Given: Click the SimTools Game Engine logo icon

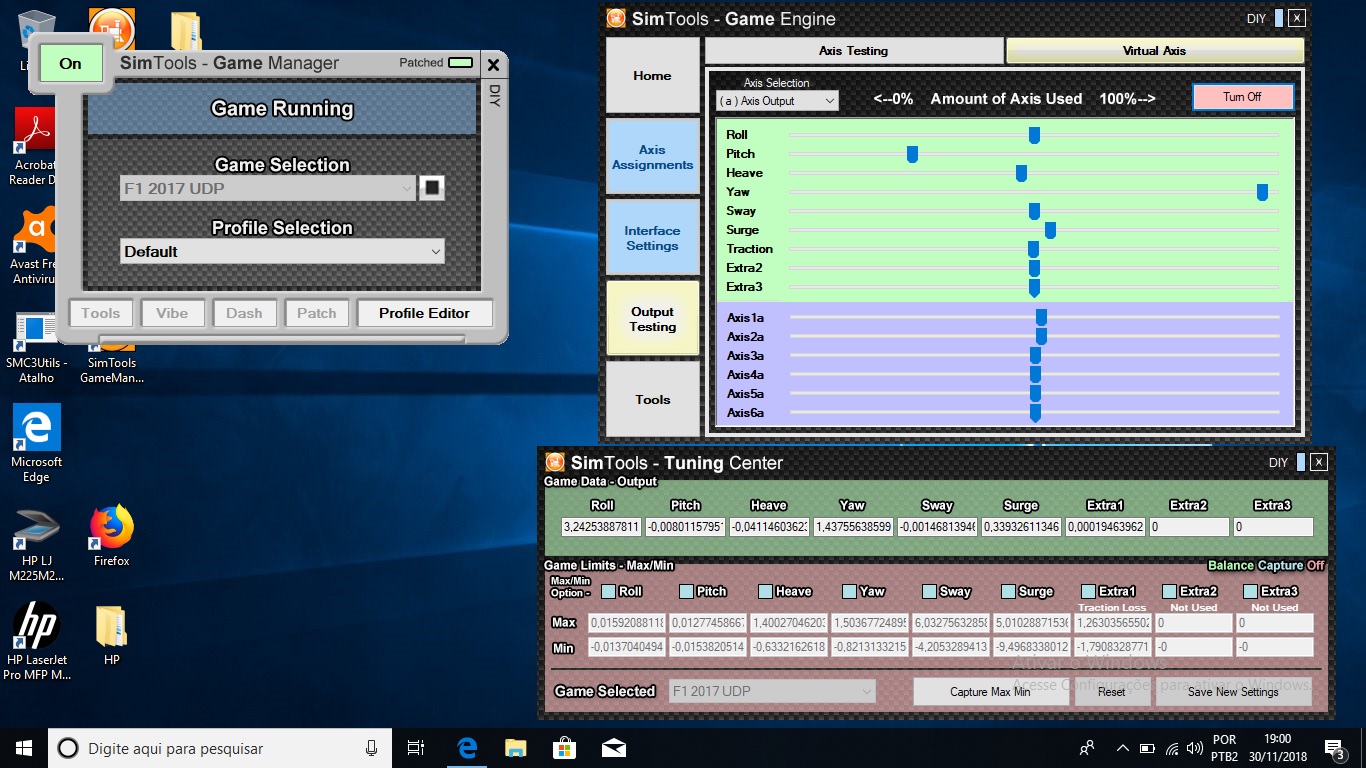Looking at the screenshot, I should [x=617, y=18].
